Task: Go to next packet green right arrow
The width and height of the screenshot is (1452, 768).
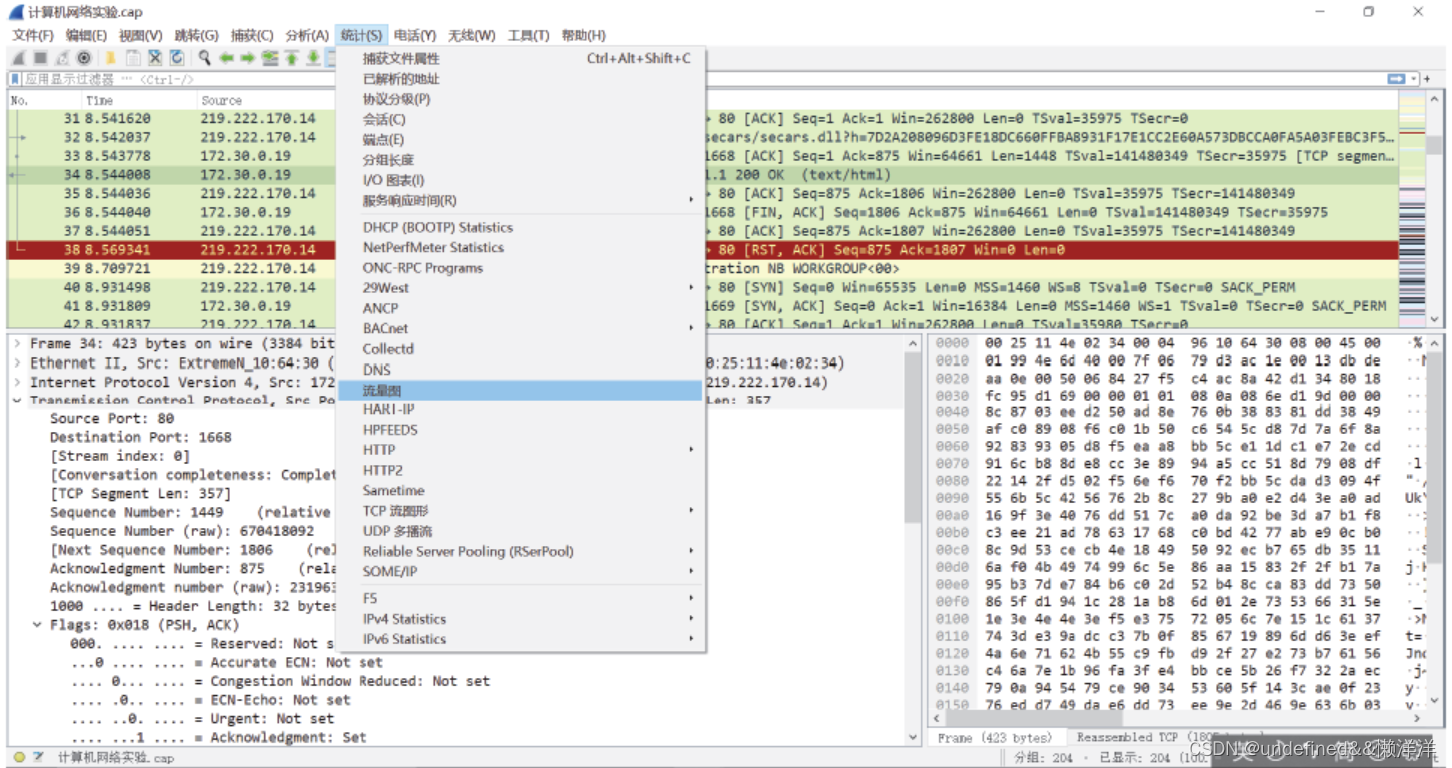Action: tap(246, 58)
